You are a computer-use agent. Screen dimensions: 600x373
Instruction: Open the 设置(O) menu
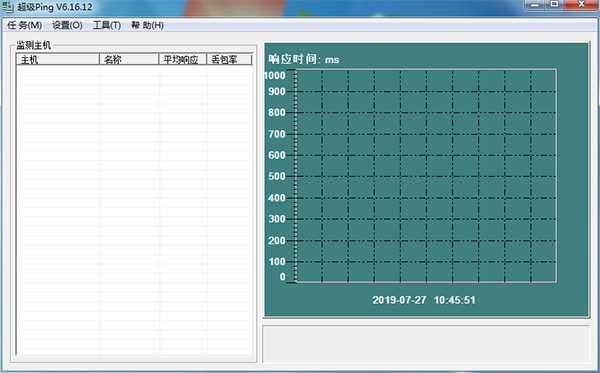click(67, 25)
